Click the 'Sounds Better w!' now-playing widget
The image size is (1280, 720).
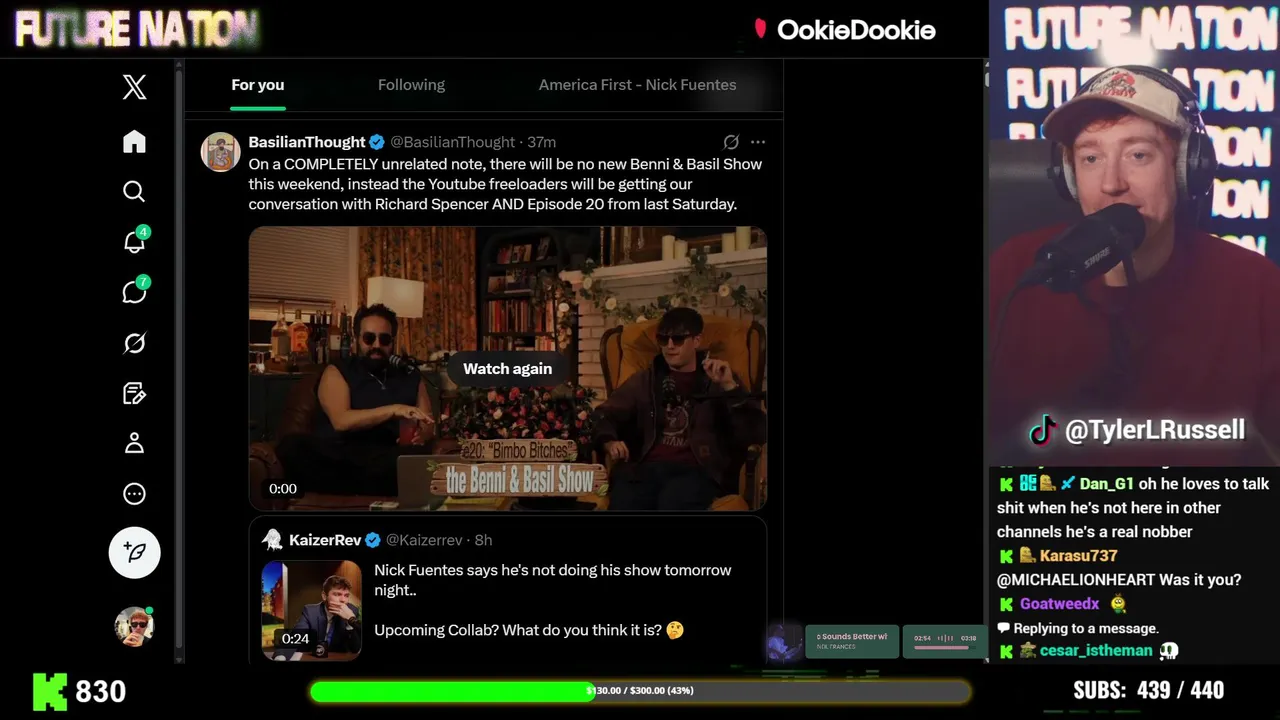[852, 641]
